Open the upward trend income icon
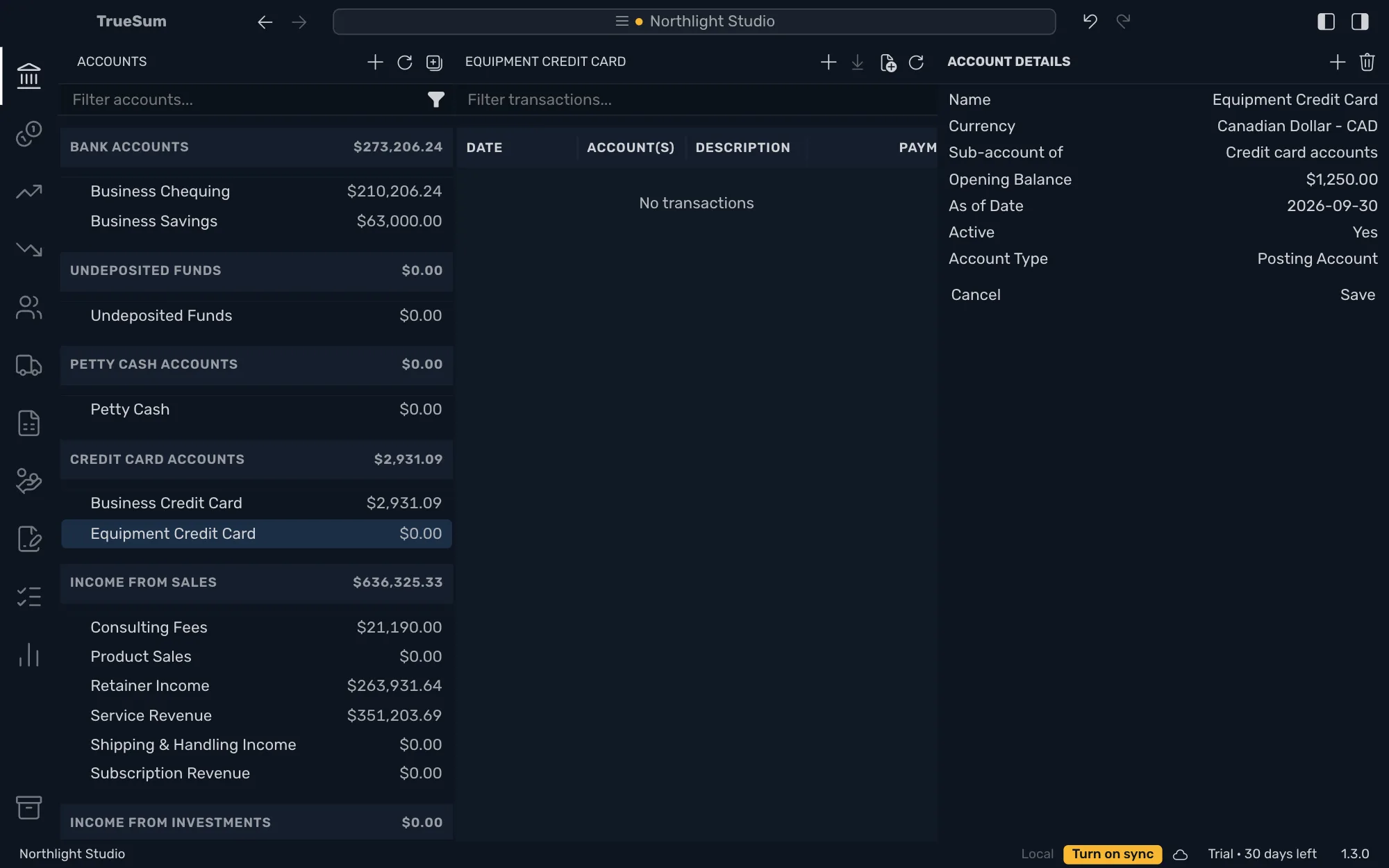The height and width of the screenshot is (868, 1389). click(x=28, y=192)
